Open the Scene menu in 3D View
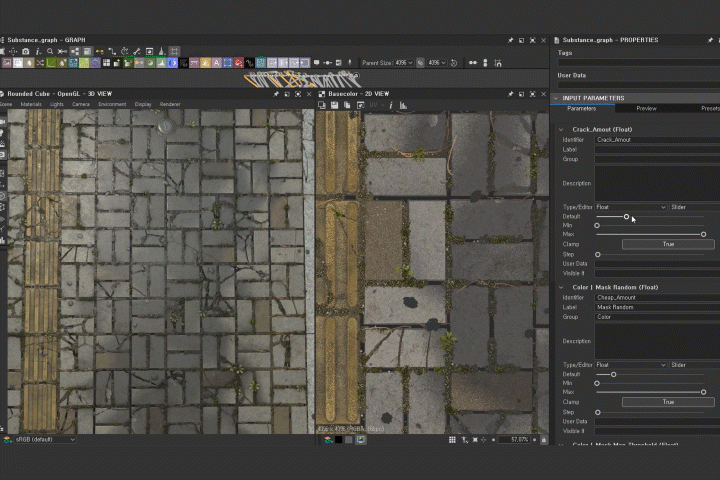This screenshot has height=480, width=720. point(6,104)
